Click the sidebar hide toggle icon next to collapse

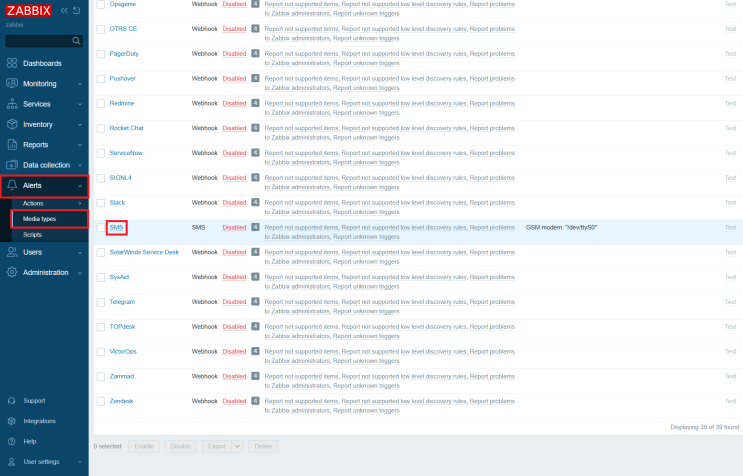(x=76, y=10)
